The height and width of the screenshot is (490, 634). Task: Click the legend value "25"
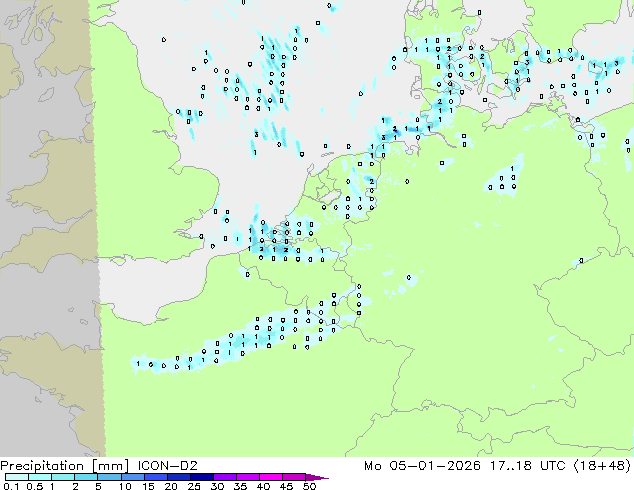(x=194, y=486)
